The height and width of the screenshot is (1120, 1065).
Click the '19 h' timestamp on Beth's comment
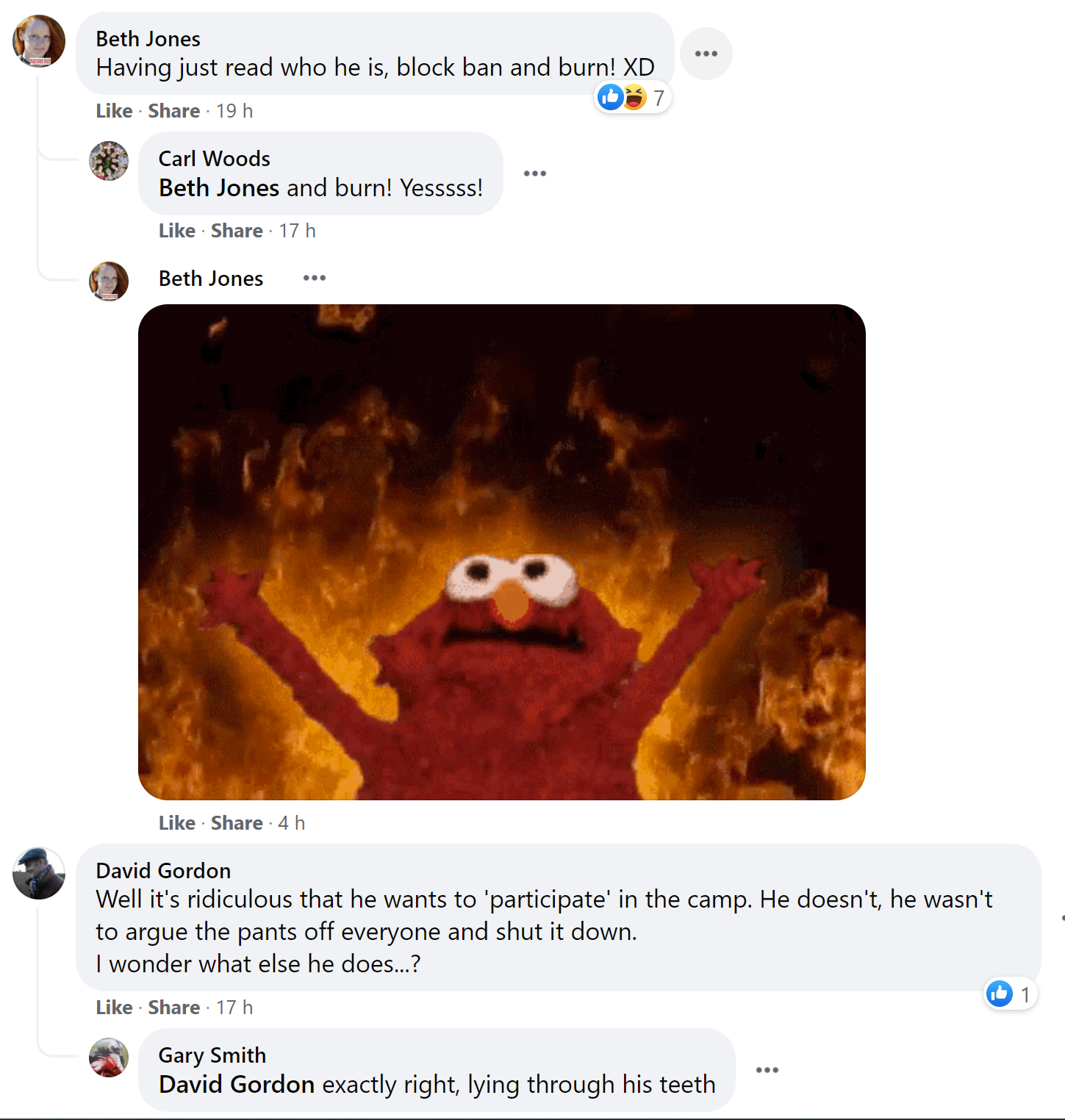coord(234,111)
